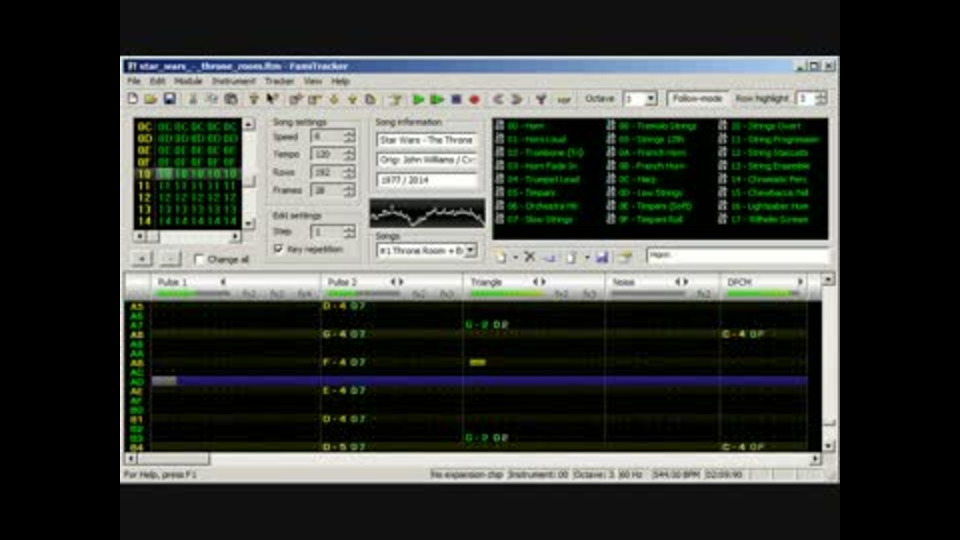Stop playback with the blue square icon
The height and width of the screenshot is (540, 960).
point(456,99)
